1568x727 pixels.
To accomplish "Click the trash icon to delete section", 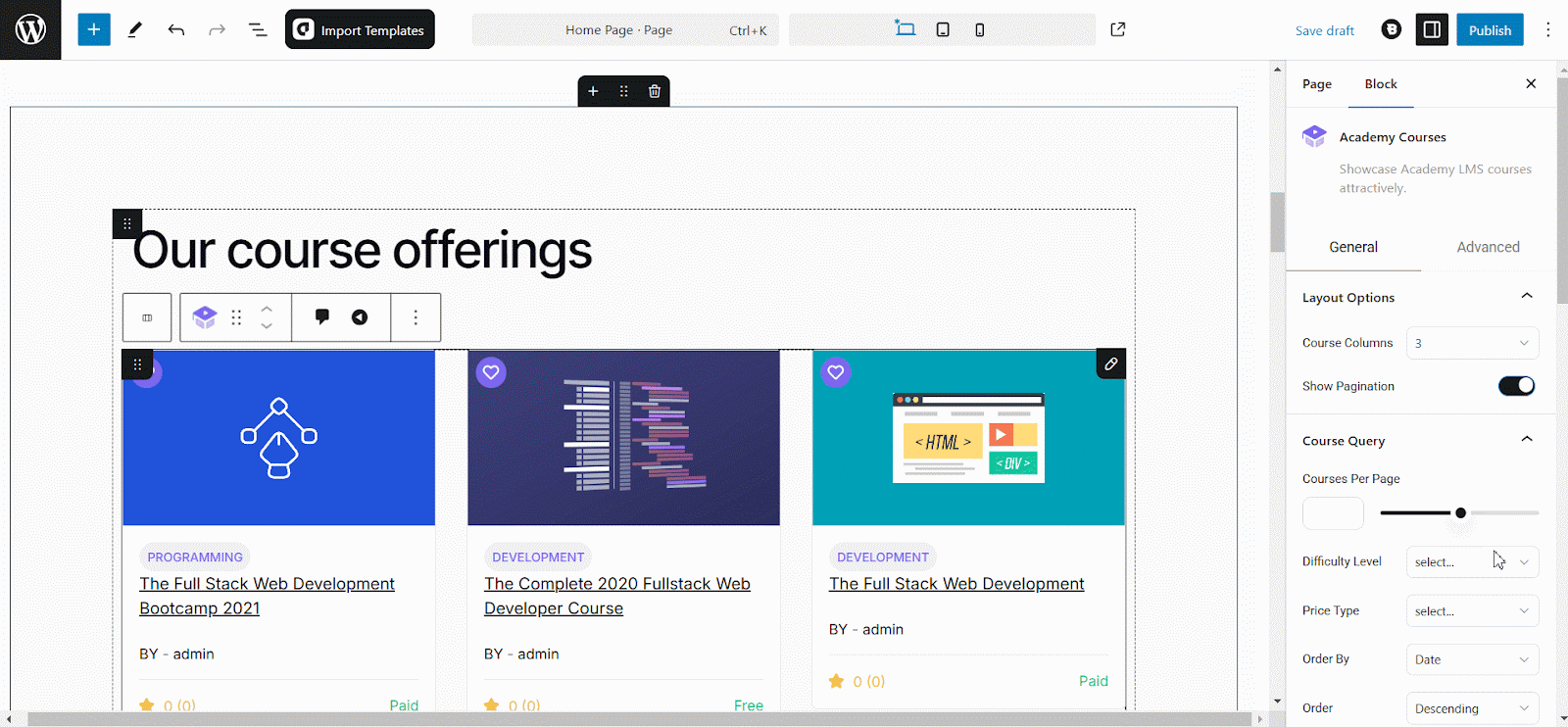I will coord(655,91).
